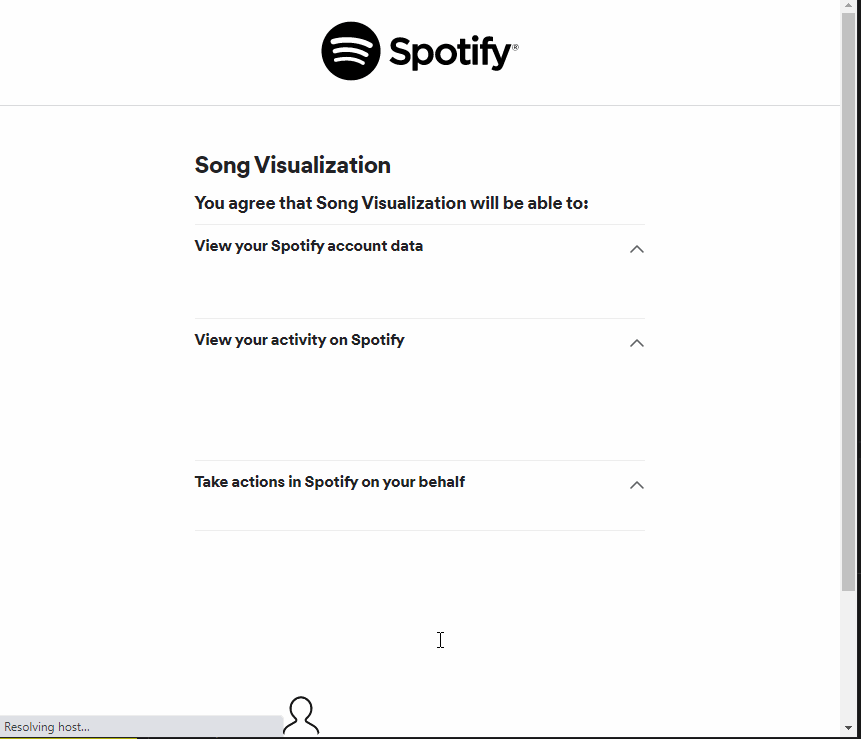Click the Song Visualization app title
Viewport: 861px width, 739px height.
click(292, 165)
